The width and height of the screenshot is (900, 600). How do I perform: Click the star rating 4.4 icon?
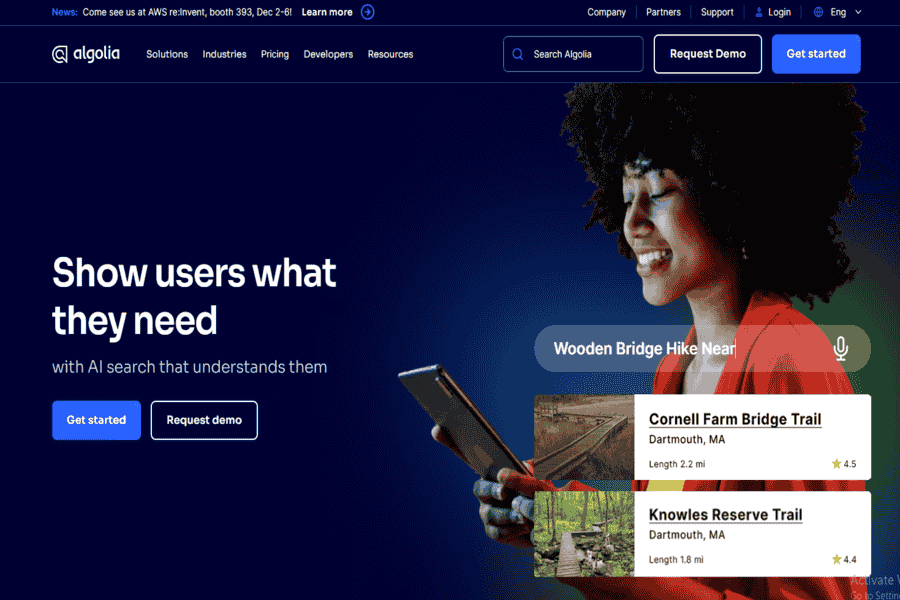[836, 559]
